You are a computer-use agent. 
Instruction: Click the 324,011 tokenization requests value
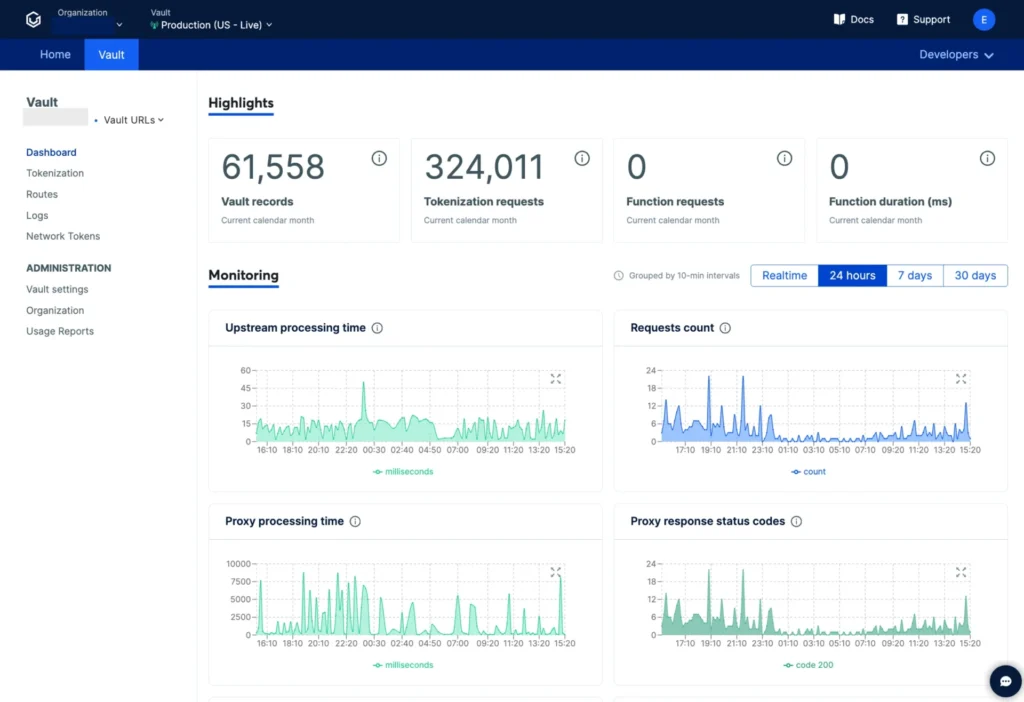point(484,167)
